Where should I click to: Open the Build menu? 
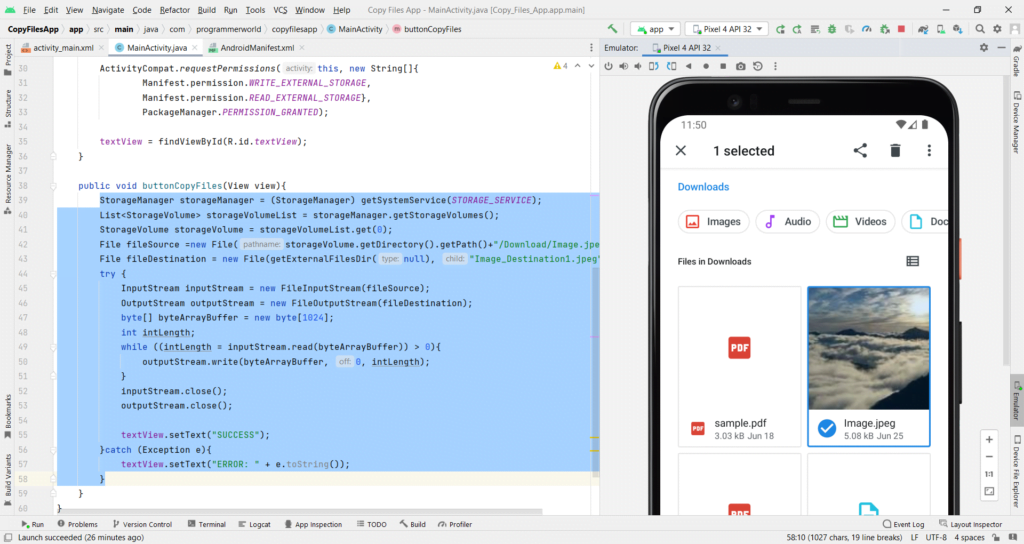(206, 10)
